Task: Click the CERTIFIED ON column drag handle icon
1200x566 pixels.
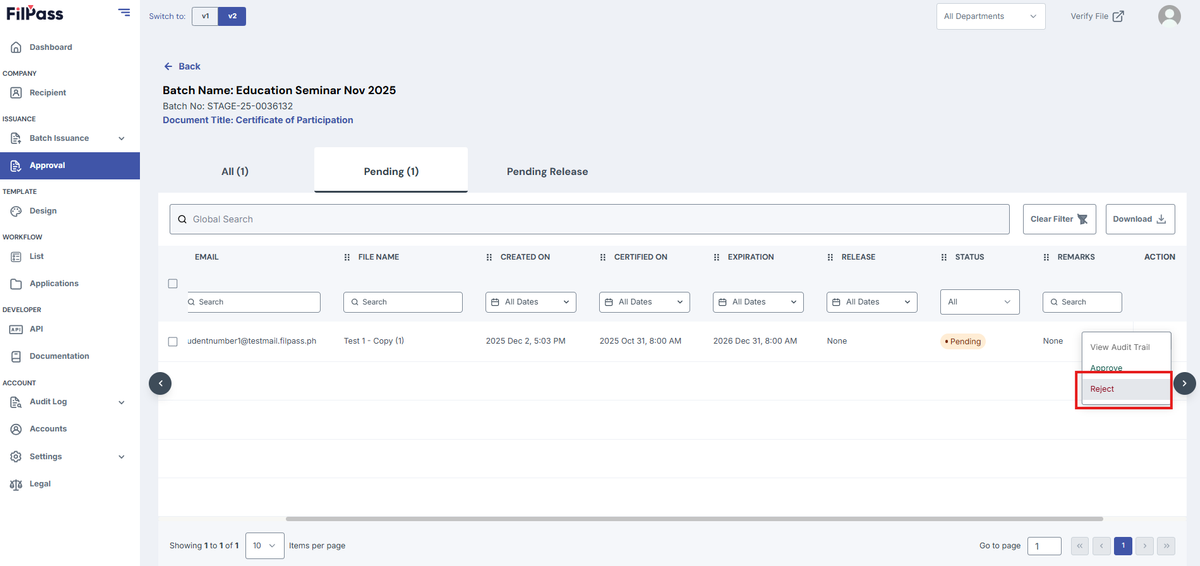Action: coord(603,257)
